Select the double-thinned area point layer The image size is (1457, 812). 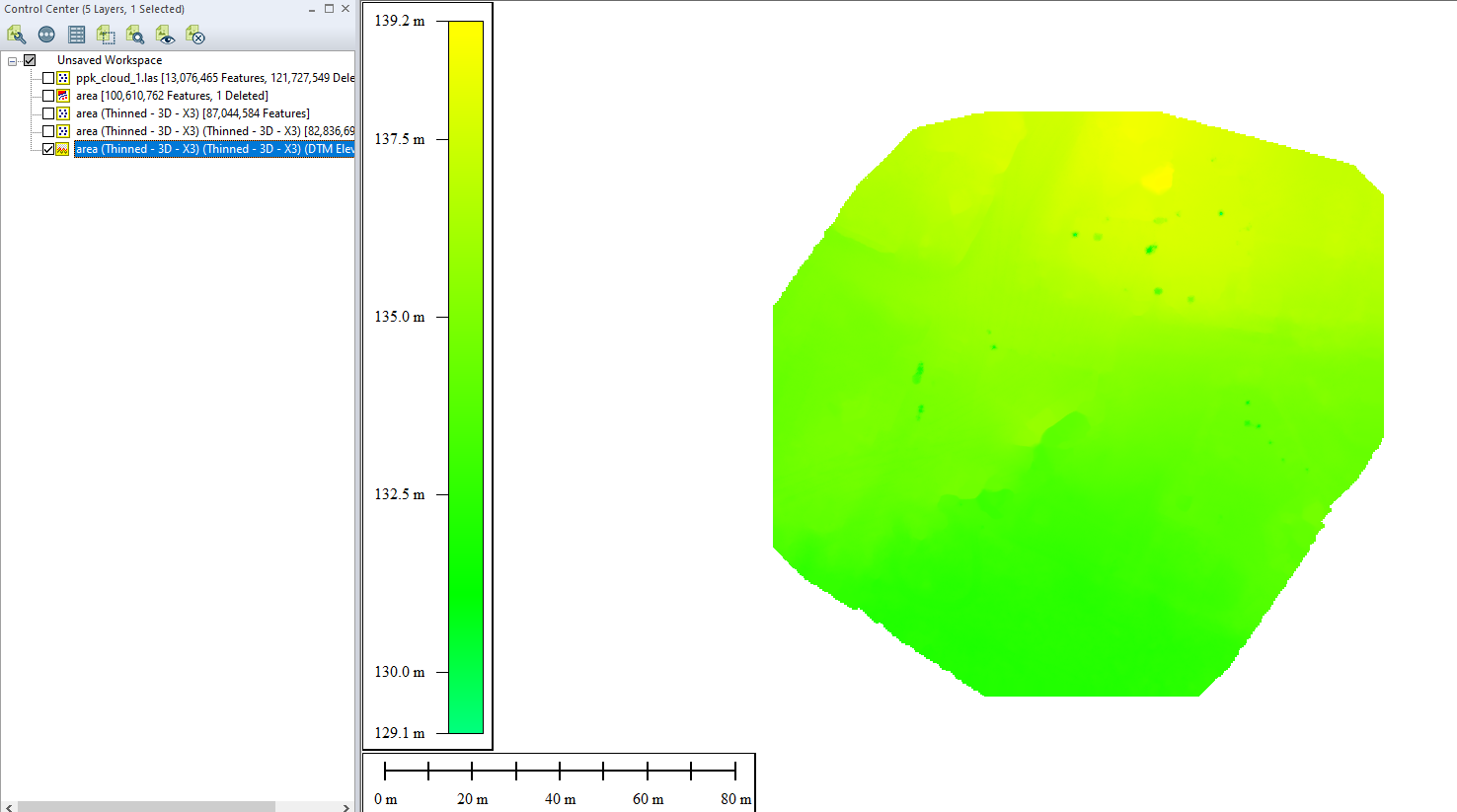pyautogui.click(x=207, y=130)
